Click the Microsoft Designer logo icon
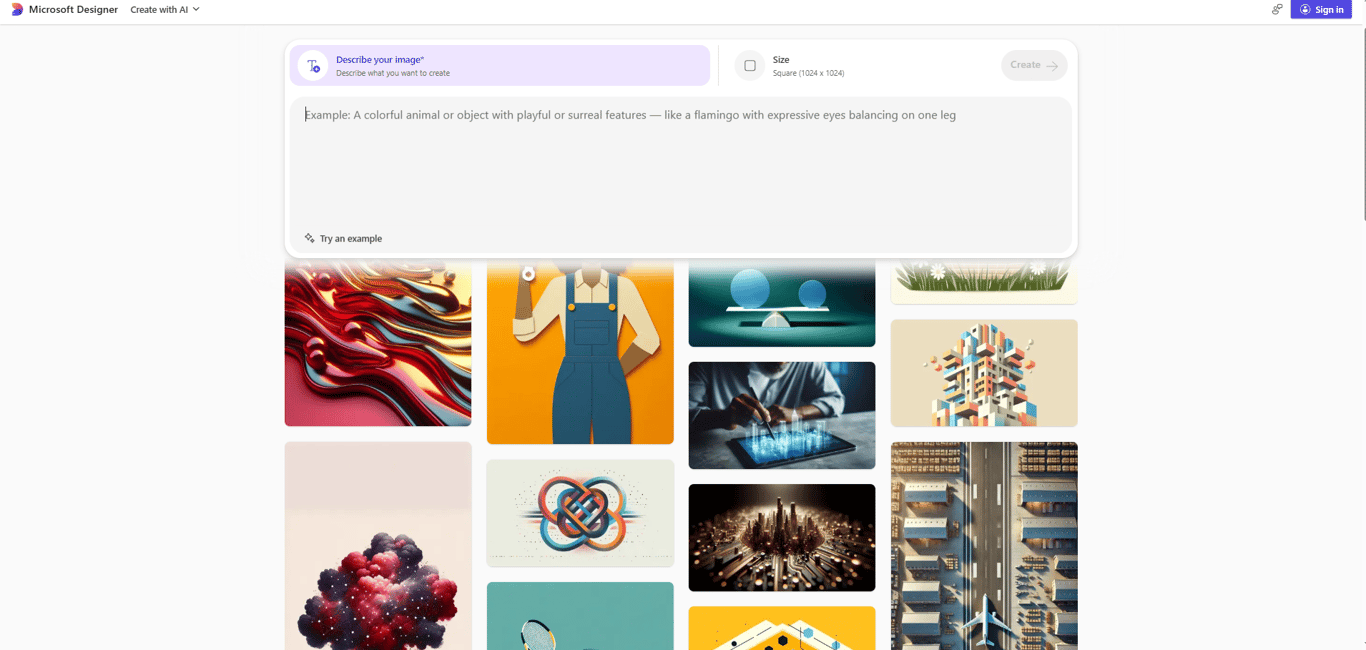 tap(16, 10)
